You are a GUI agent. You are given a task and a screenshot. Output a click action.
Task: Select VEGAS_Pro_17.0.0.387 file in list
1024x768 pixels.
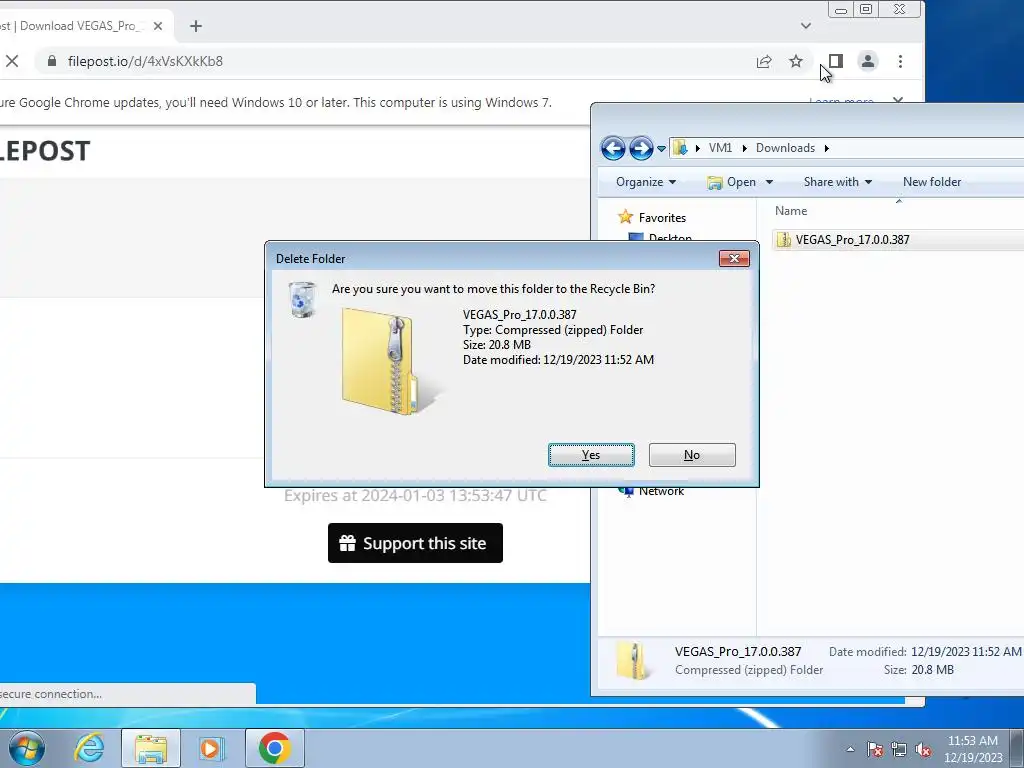coord(852,240)
